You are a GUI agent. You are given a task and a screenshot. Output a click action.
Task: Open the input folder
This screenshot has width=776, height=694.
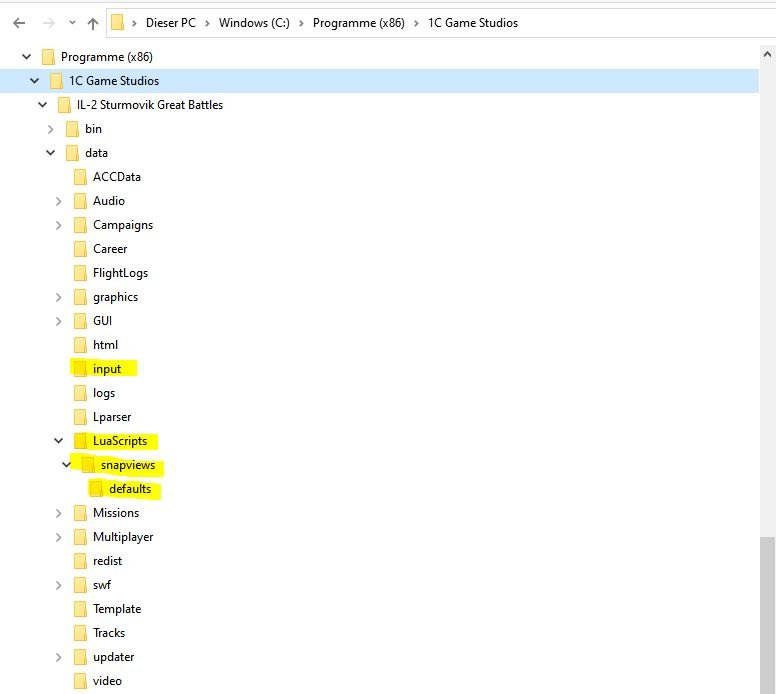click(107, 369)
